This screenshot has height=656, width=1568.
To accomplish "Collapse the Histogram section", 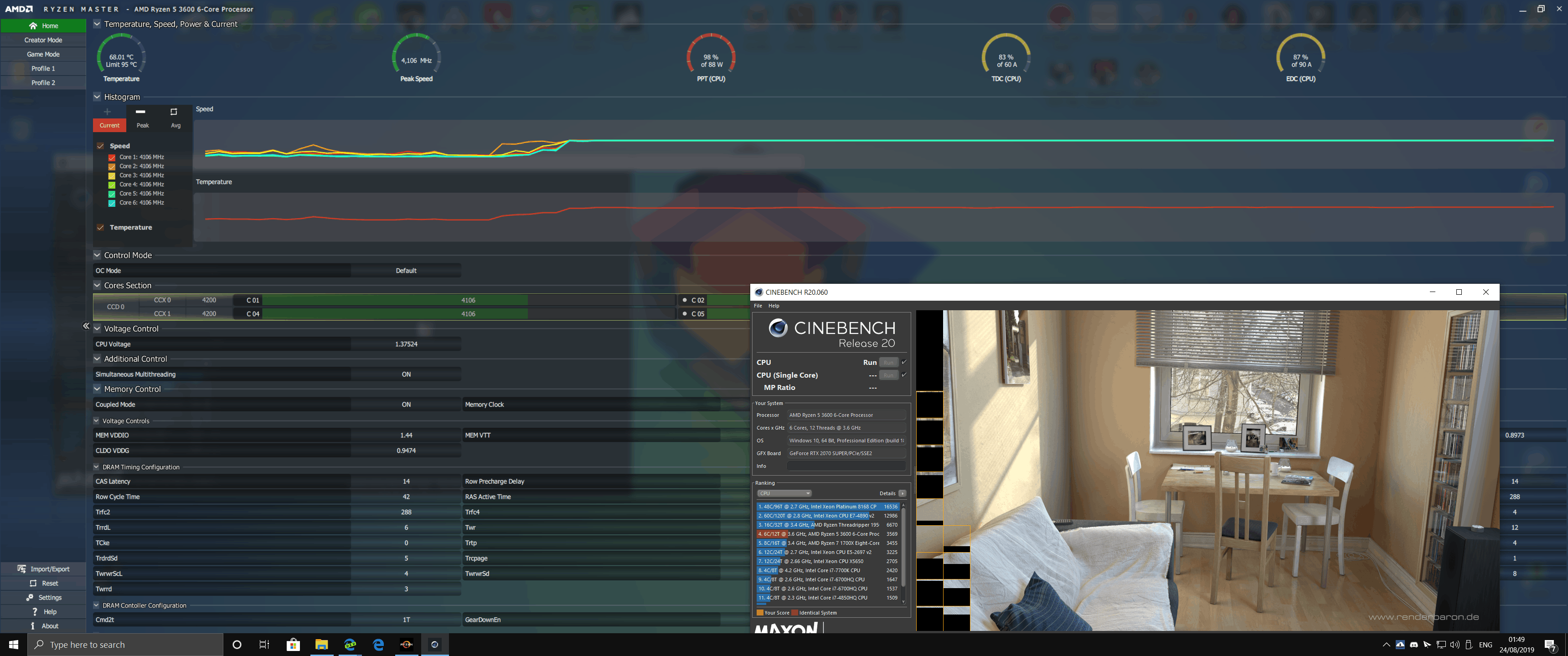I will 97,97.
